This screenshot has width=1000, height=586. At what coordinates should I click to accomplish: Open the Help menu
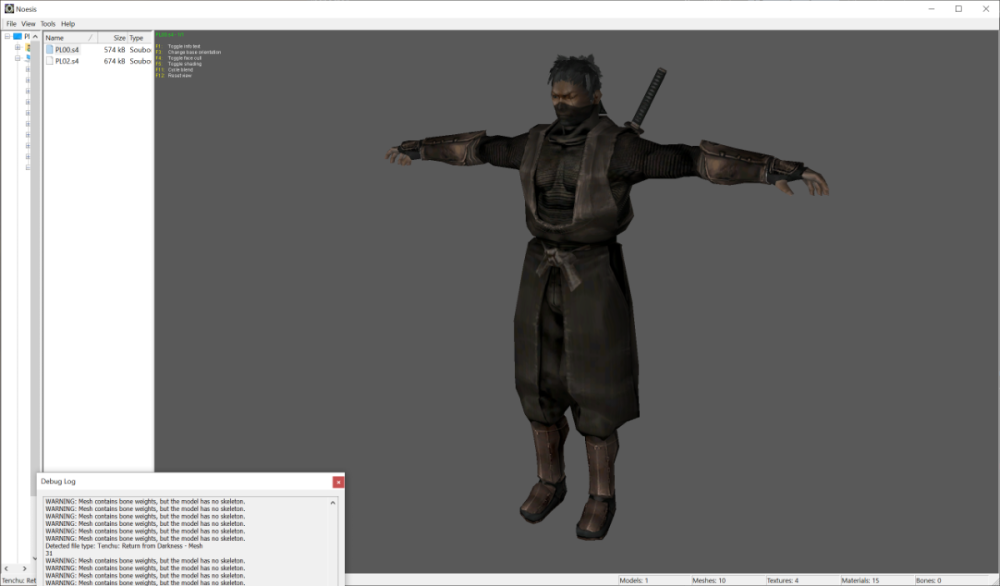click(68, 24)
